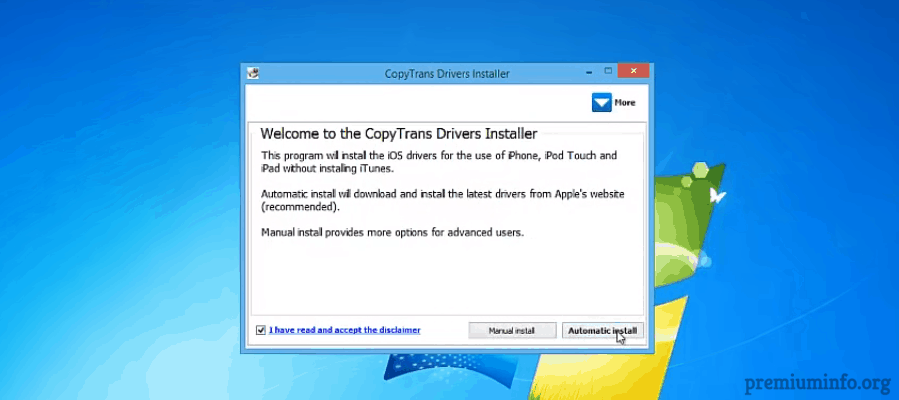Click the CopyTrans Drivers Installer title text
Image resolution: width=899 pixels, height=400 pixels.
[447, 74]
